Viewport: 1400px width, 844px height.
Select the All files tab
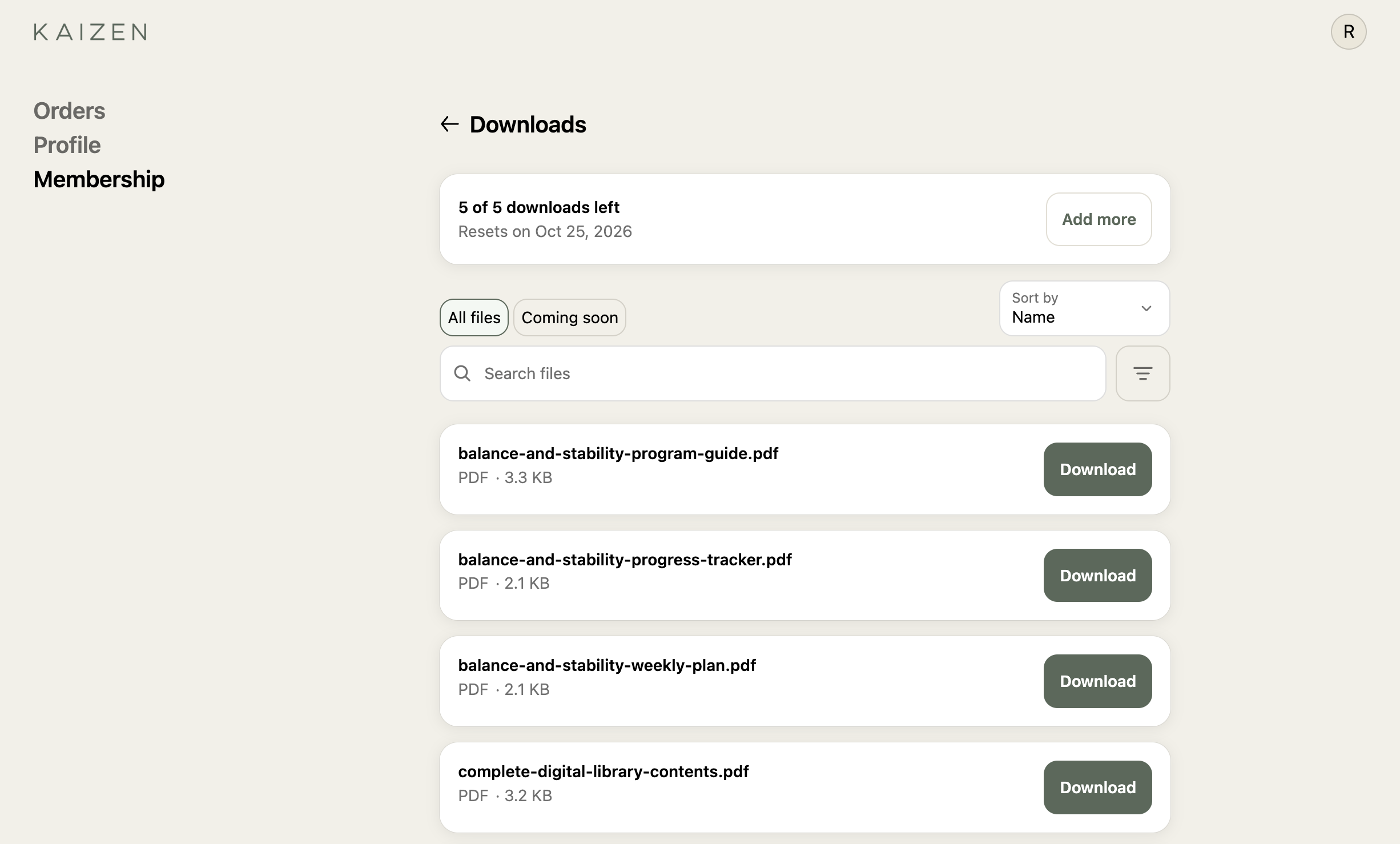coord(474,317)
